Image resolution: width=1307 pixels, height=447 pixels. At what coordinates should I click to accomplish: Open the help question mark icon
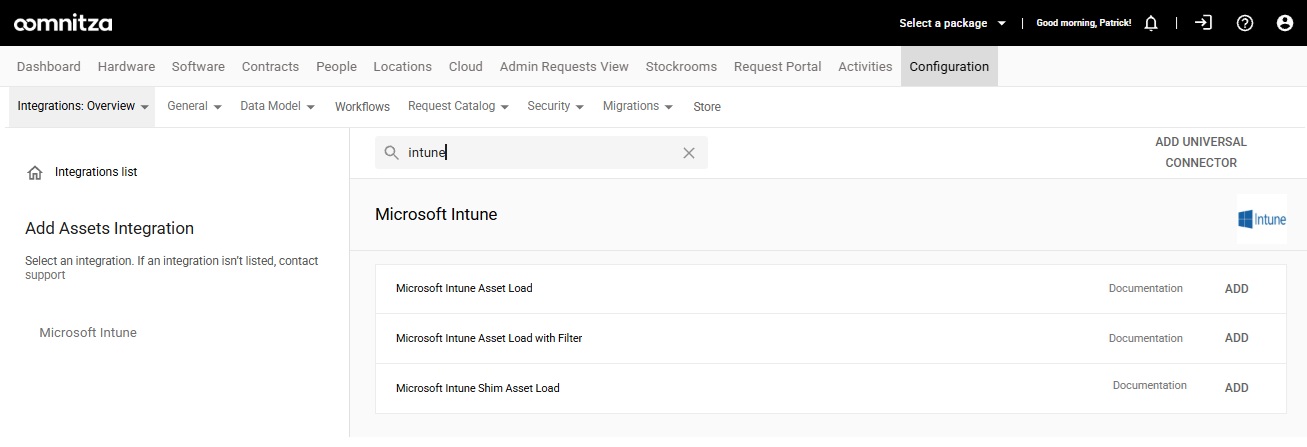(1245, 23)
